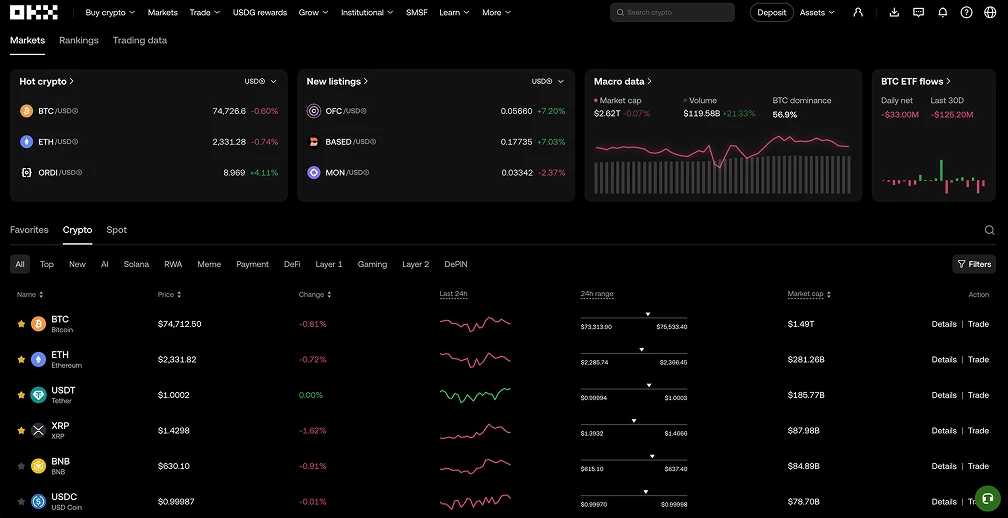Screen dimensions: 1008x518
Task: Unfavorite XRP using its star
Action: 21,431
